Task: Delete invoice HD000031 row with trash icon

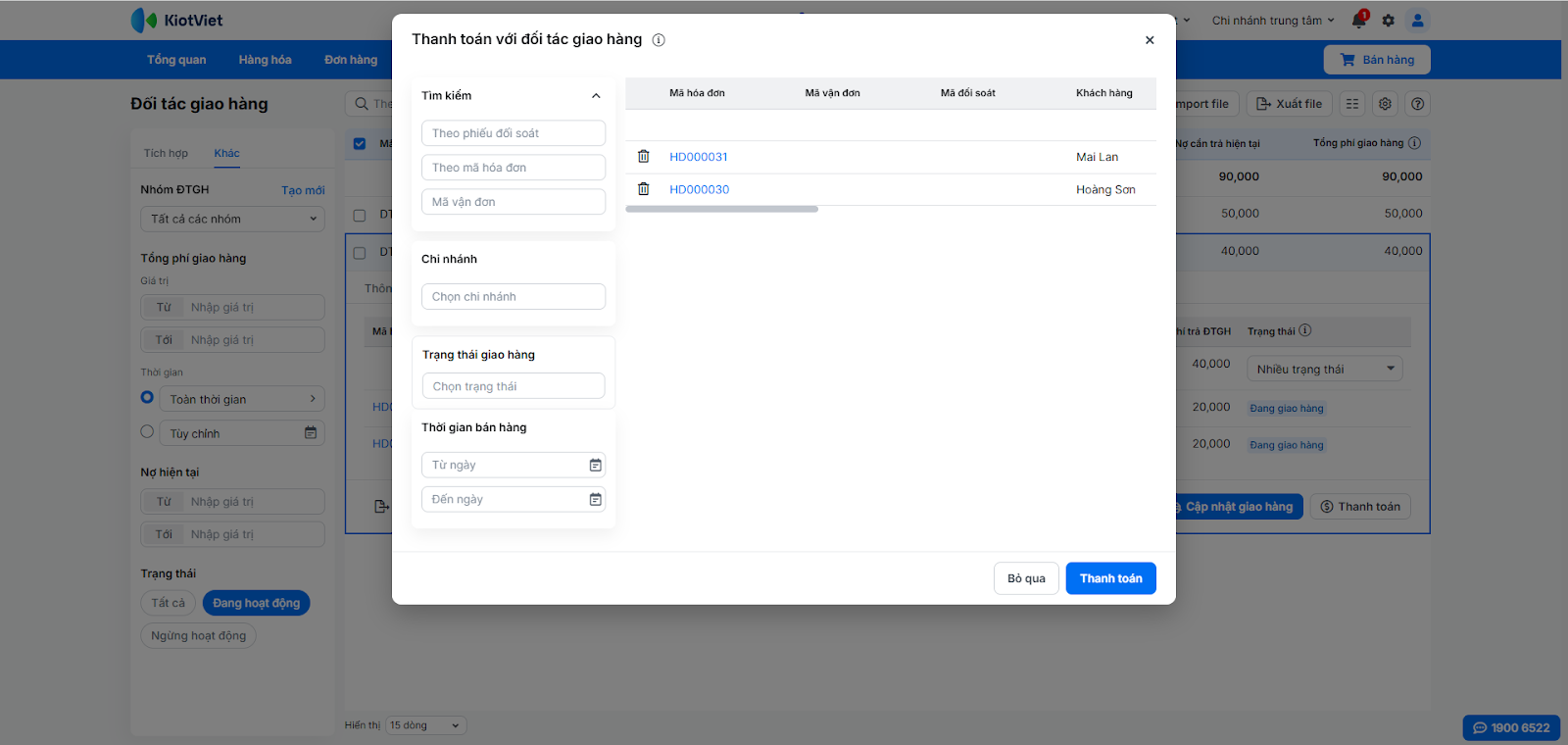Action: point(644,157)
